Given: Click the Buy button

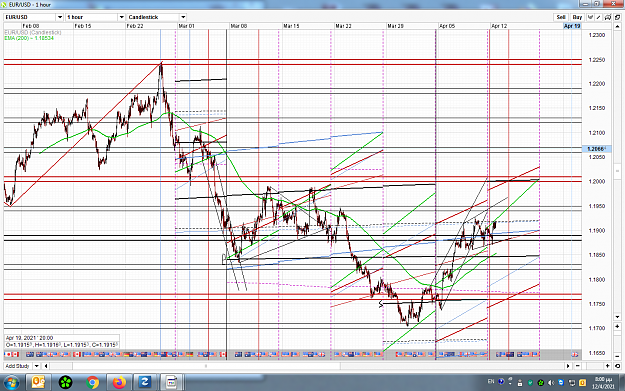Looking at the screenshot, I should 577,17.
